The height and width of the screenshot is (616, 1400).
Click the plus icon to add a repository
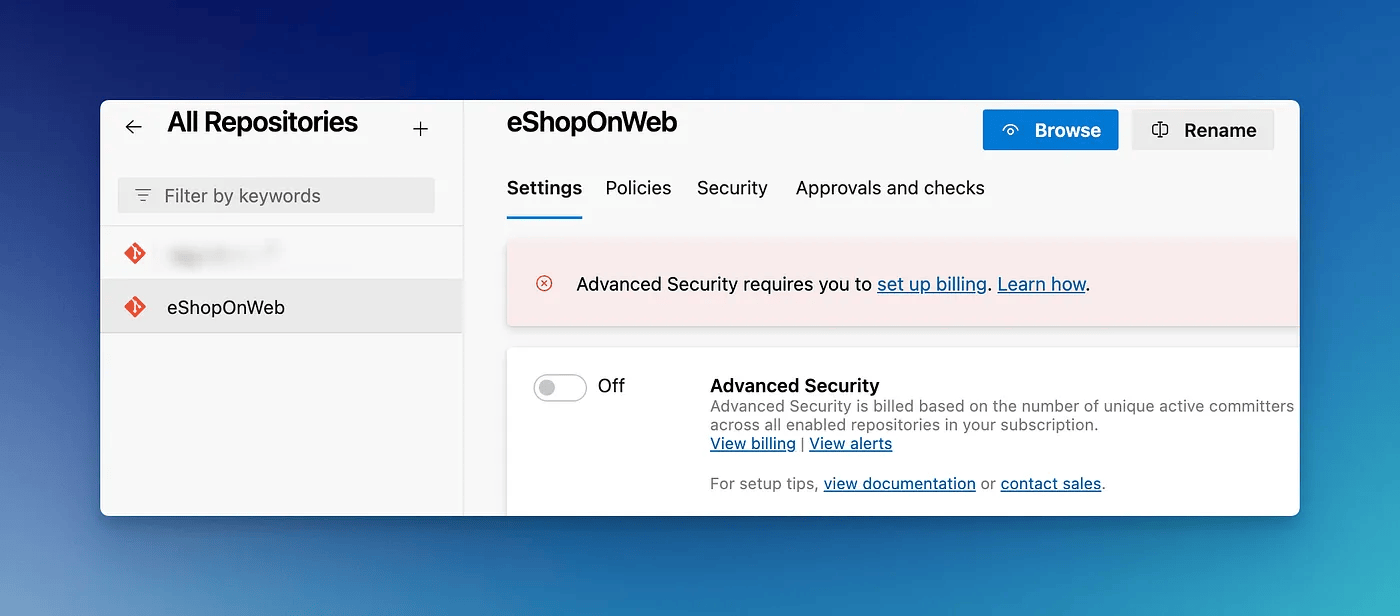[421, 128]
